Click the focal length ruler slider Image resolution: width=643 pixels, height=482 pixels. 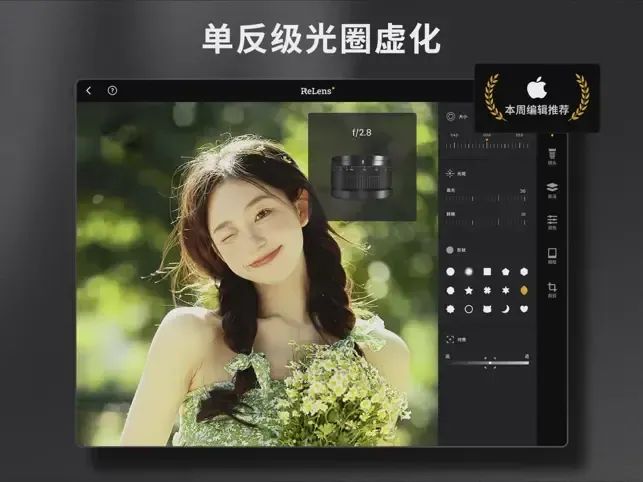[x=487, y=145]
